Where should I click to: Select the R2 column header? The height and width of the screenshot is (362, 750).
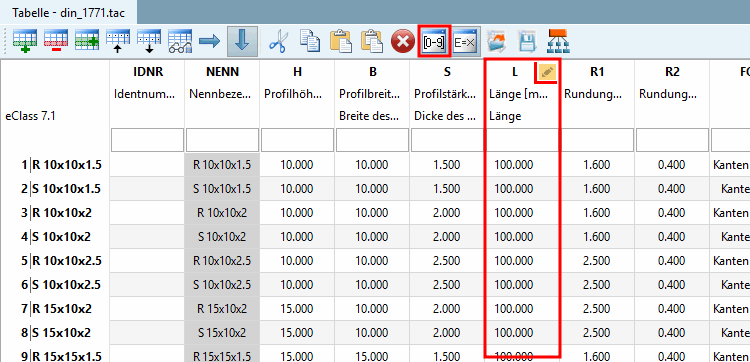(x=672, y=72)
